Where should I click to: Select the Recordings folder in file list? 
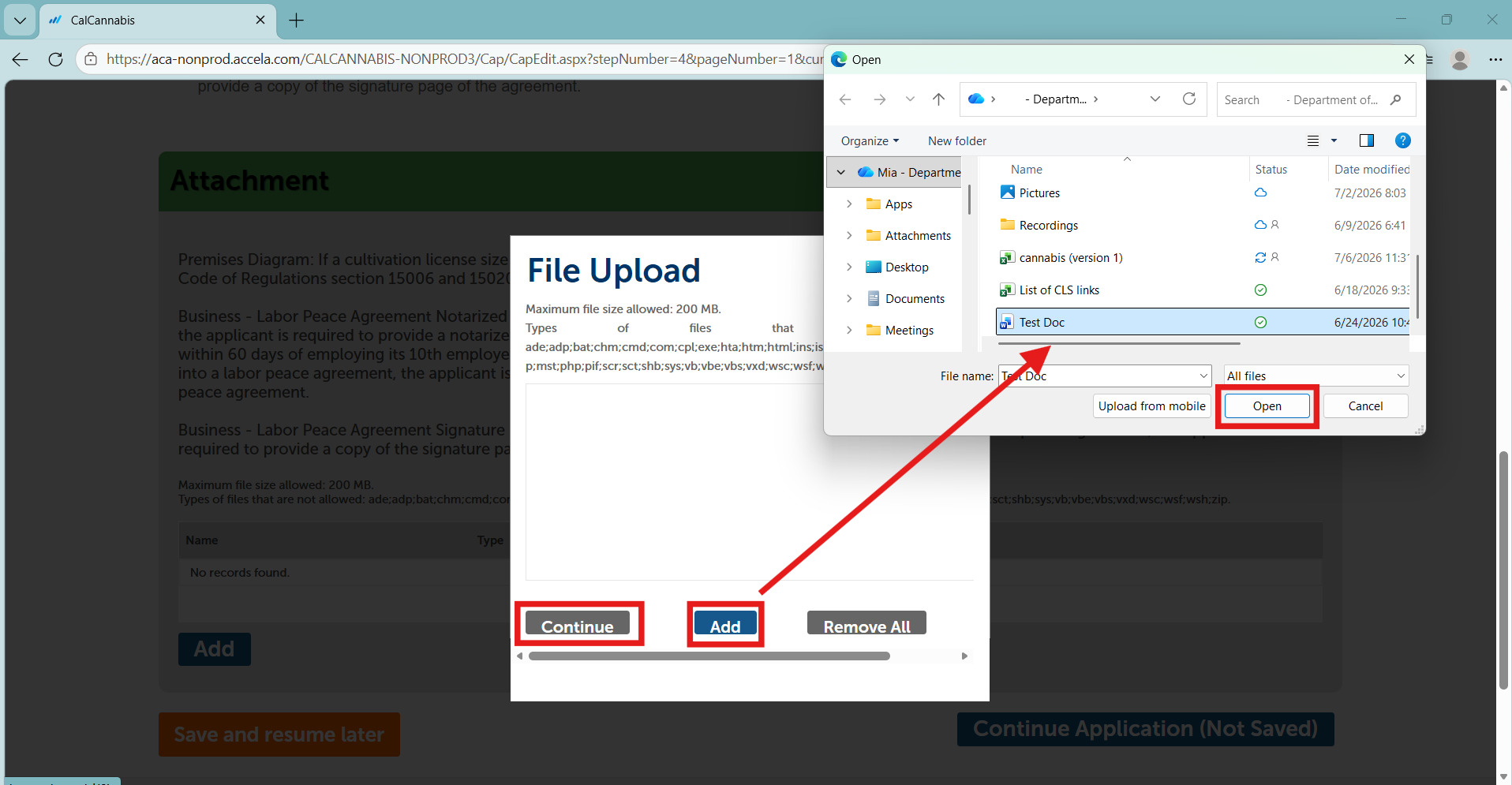pyautogui.click(x=1203, y=225)
